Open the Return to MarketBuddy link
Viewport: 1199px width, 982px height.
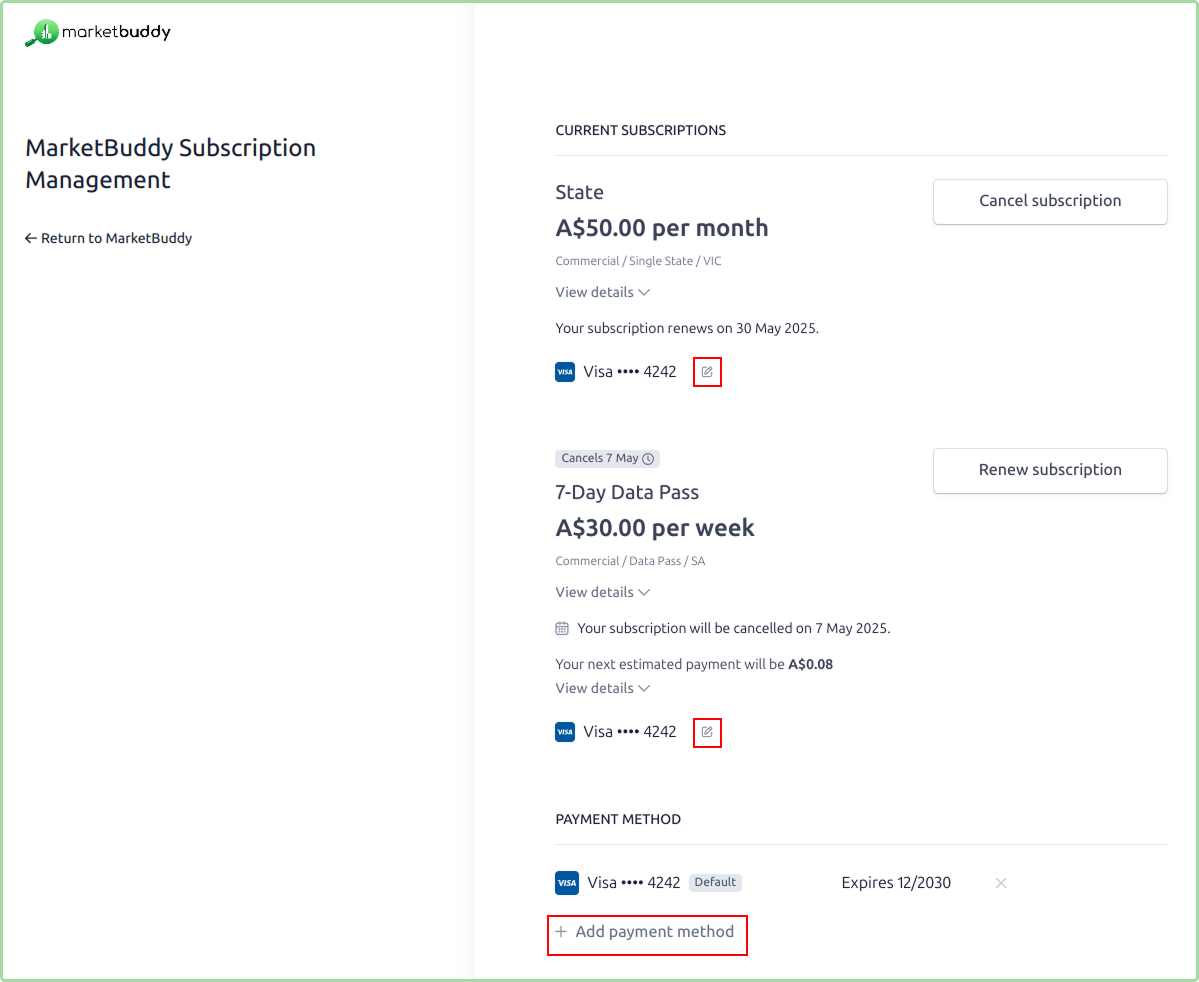(108, 238)
